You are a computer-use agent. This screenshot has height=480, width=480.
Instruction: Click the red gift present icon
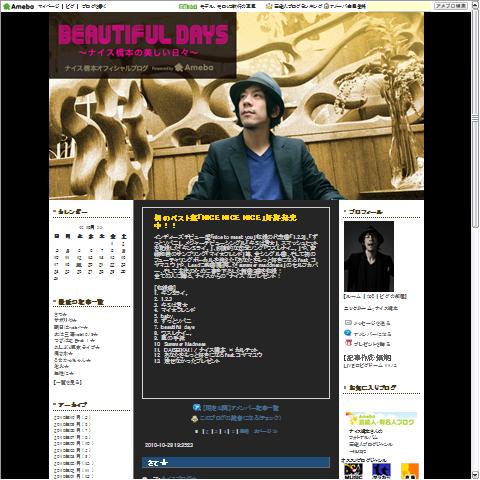coord(348,343)
